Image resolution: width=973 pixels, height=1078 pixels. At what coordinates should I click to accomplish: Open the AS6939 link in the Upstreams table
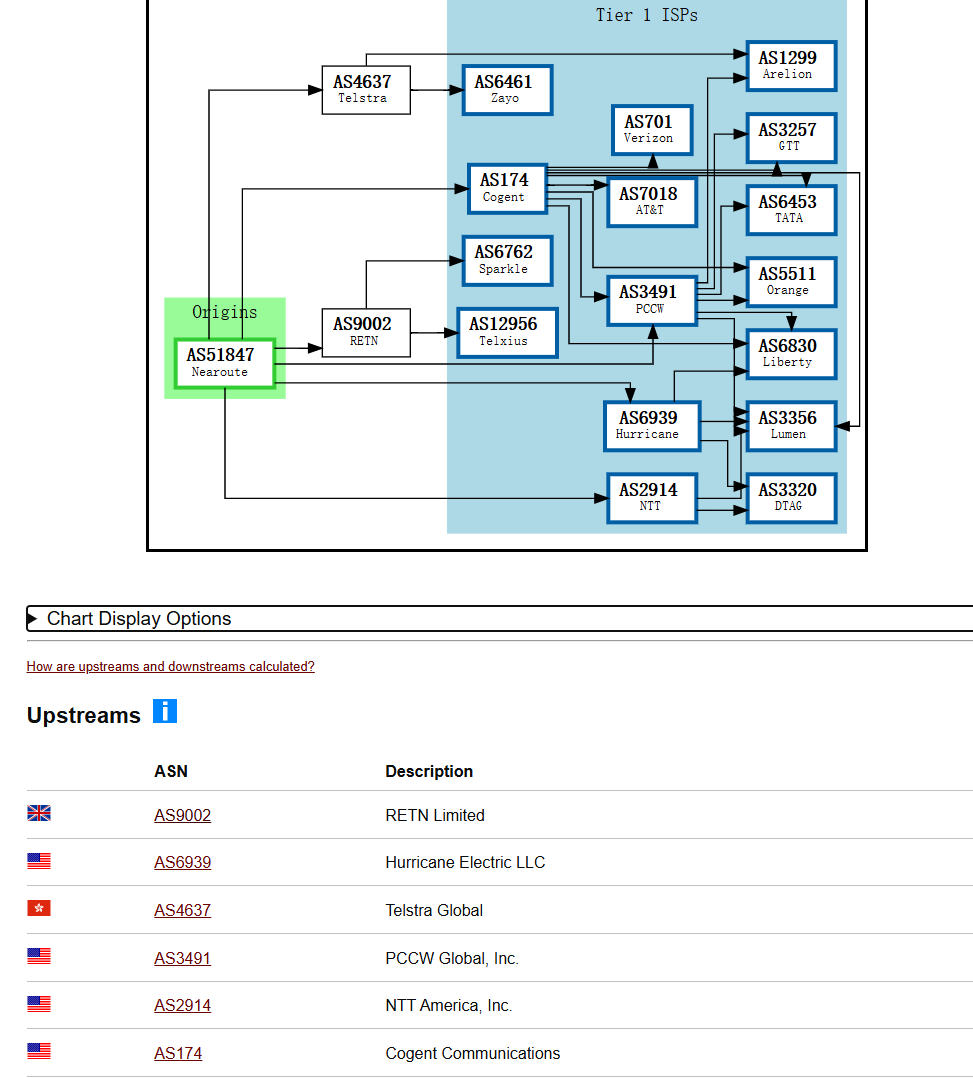(182, 863)
